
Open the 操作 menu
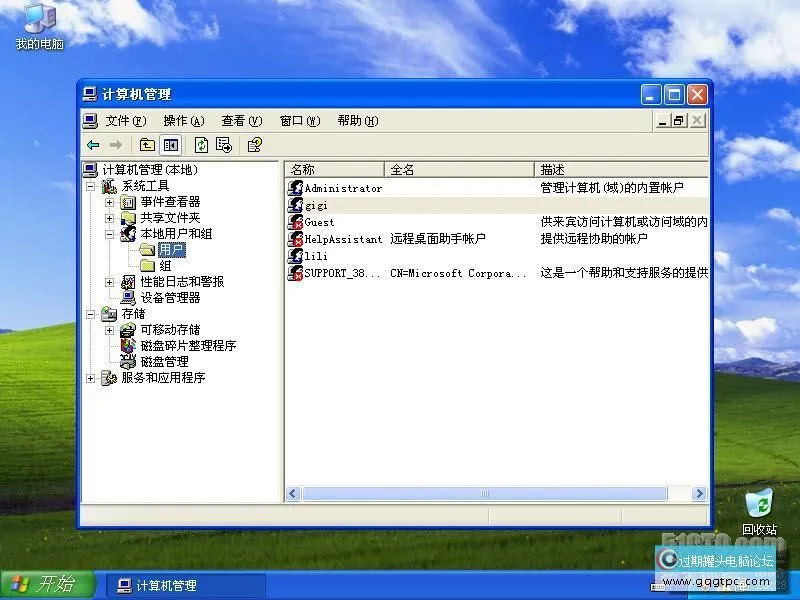click(183, 120)
